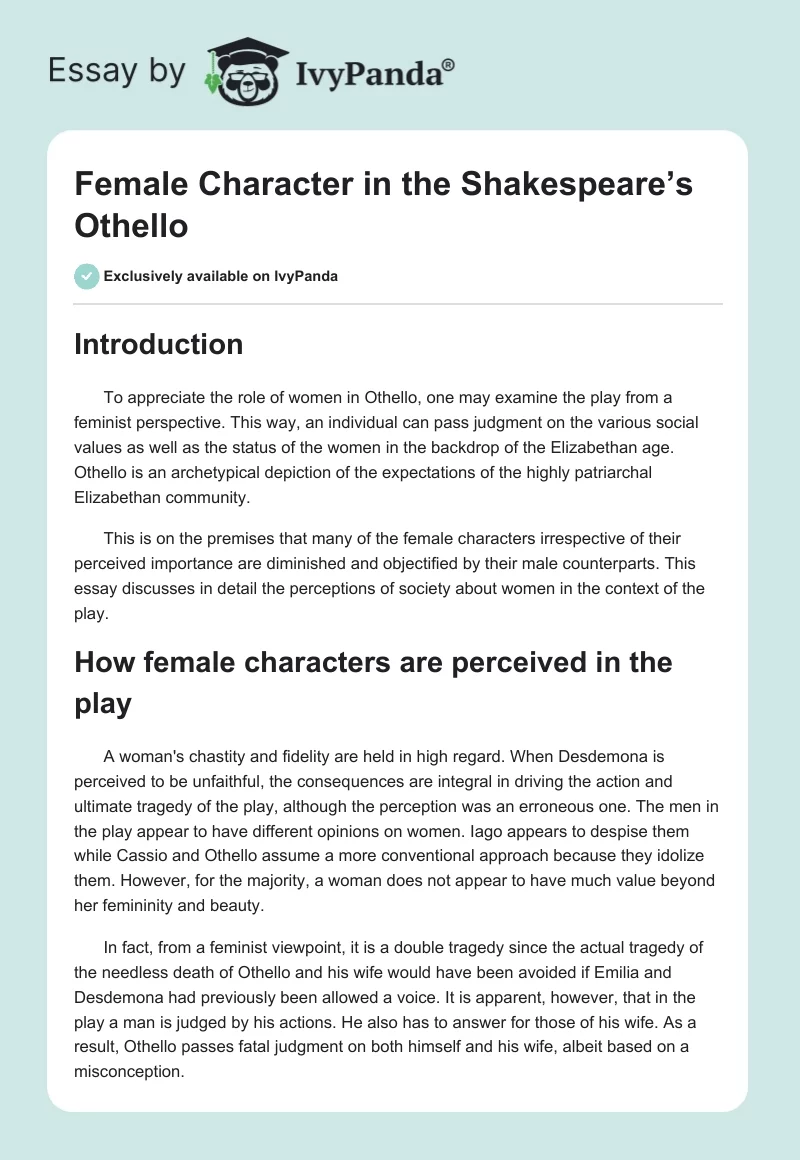The width and height of the screenshot is (800, 1160).
Task: Click the horizontal divider line below the title
Action: (x=399, y=303)
